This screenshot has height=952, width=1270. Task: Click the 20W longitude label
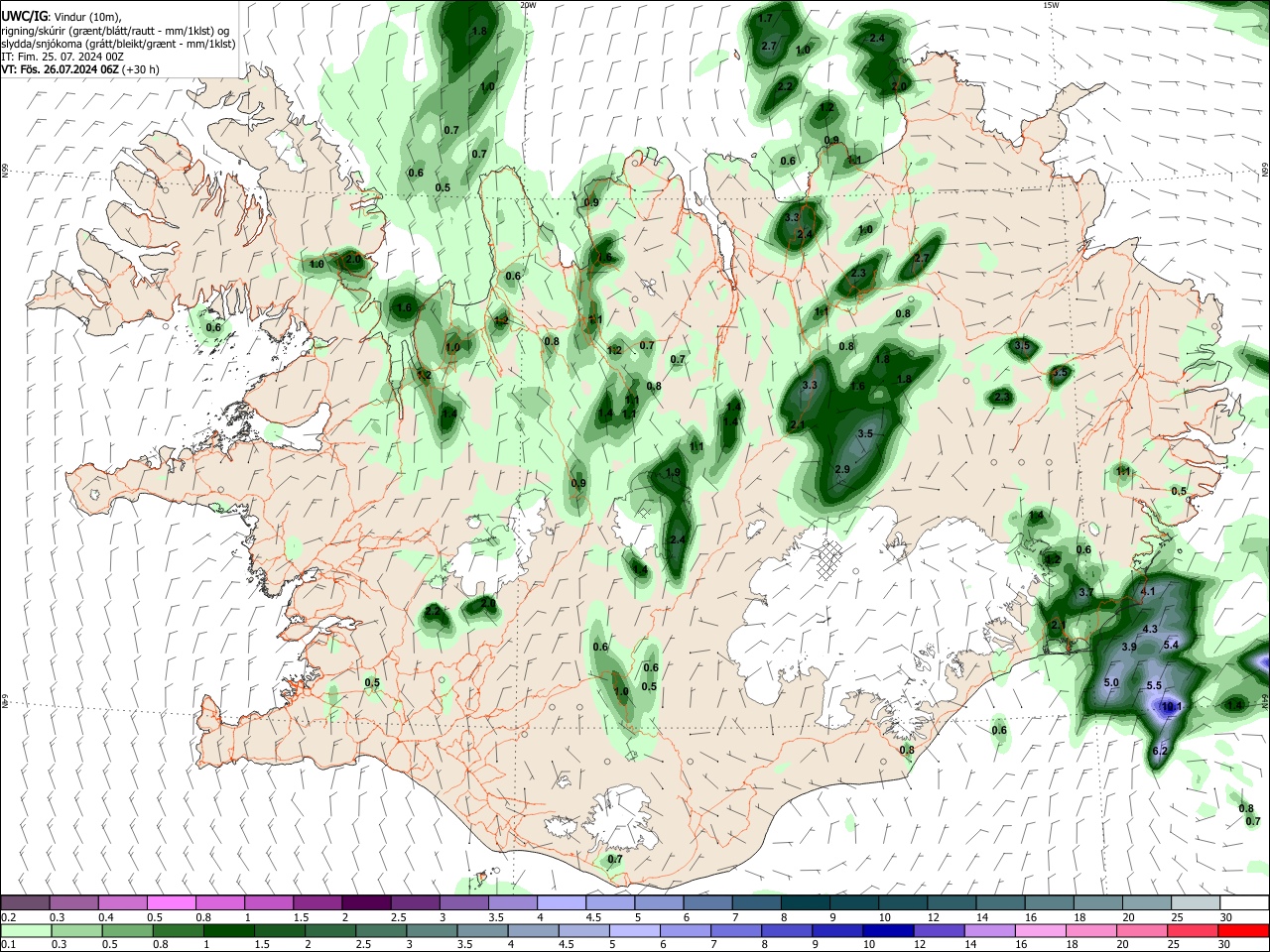tap(528, 5)
